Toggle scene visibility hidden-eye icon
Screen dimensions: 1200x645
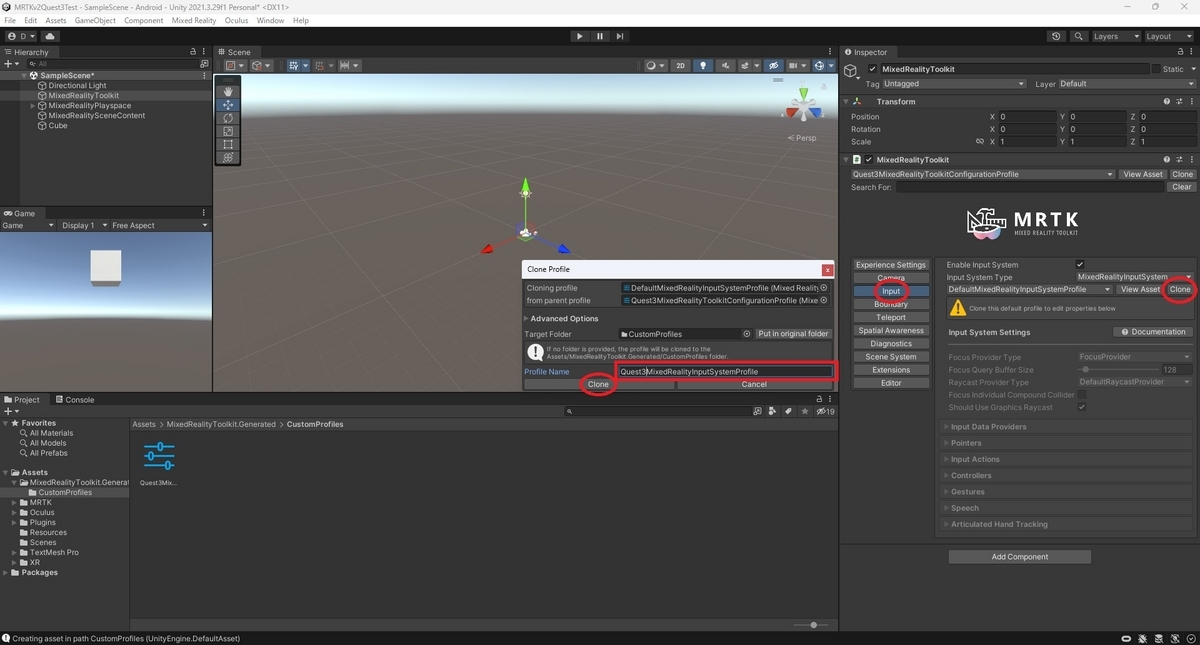(773, 66)
